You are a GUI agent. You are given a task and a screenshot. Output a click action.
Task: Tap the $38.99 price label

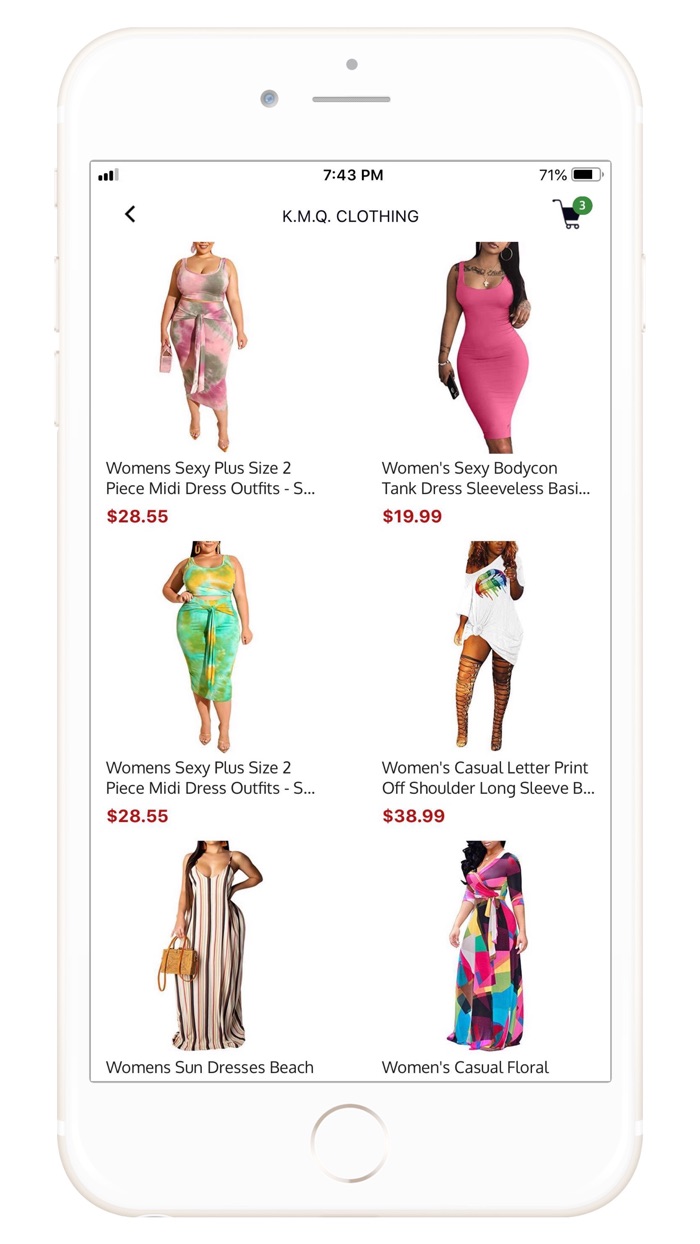coord(413,817)
